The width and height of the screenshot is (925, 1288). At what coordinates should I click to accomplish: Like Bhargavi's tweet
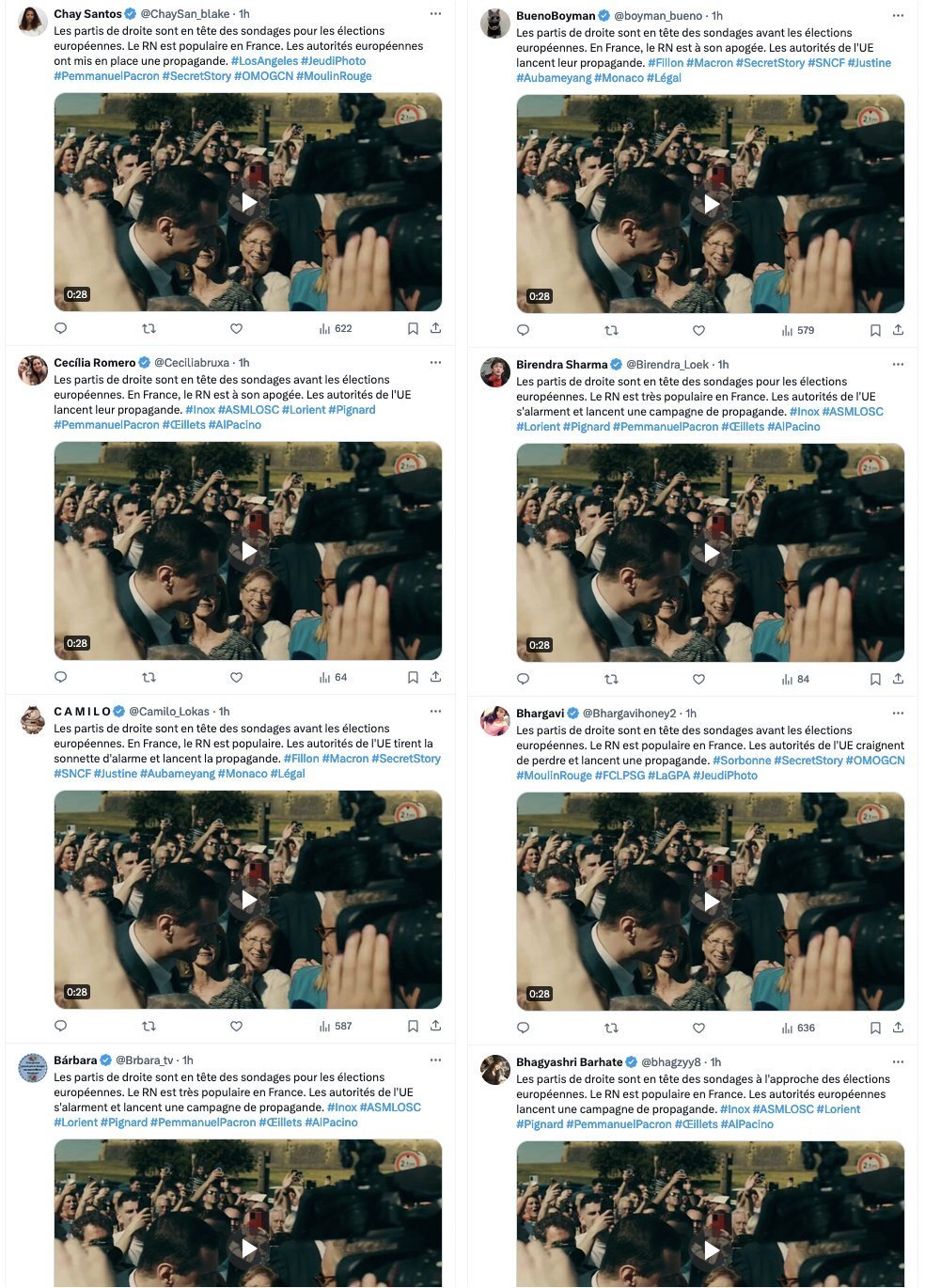coord(699,1028)
